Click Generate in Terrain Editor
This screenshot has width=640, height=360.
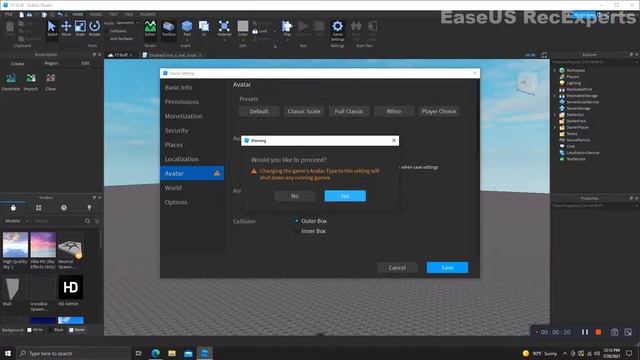pos(11,82)
